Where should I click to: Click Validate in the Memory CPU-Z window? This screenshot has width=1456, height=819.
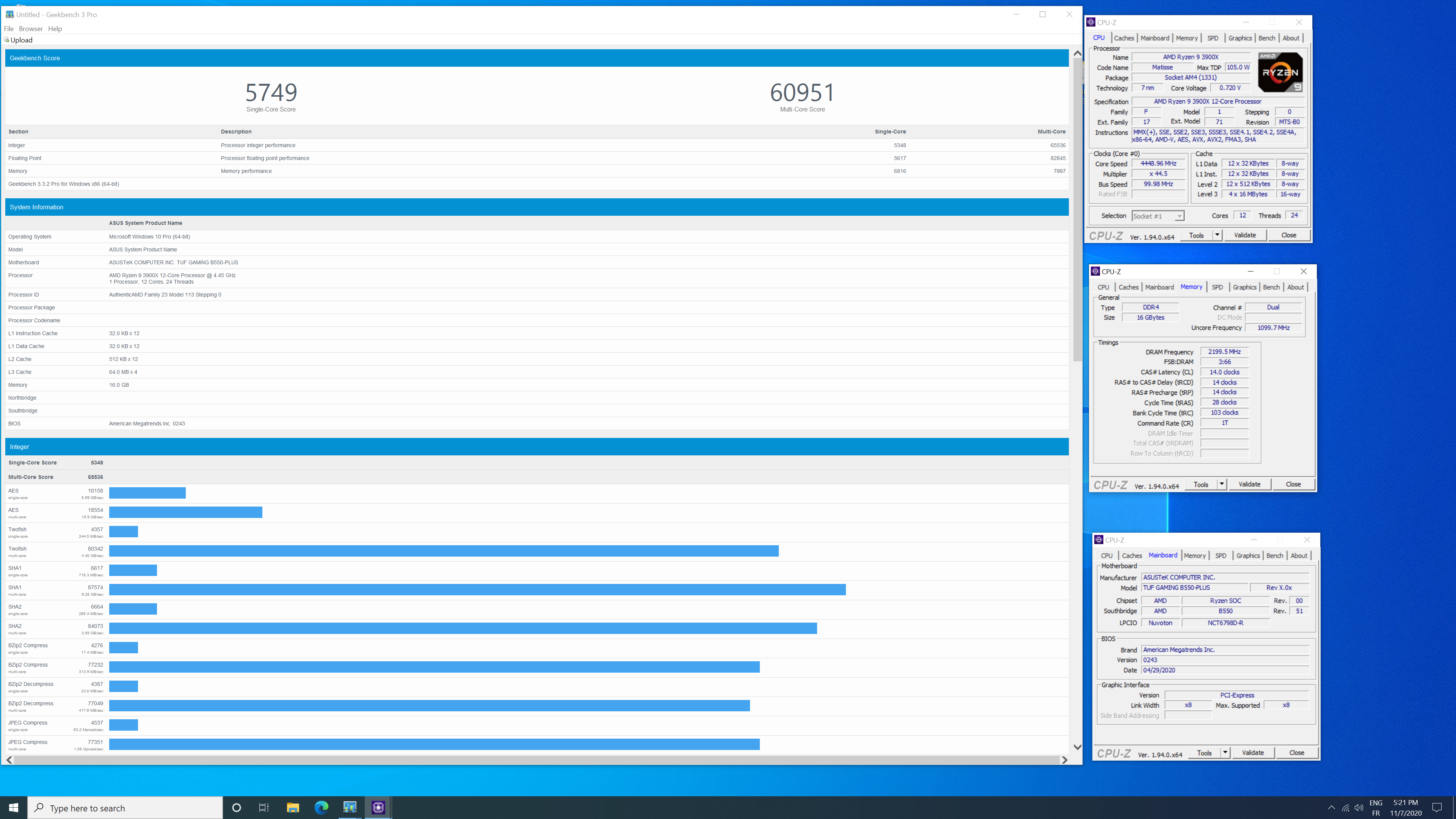1249,485
